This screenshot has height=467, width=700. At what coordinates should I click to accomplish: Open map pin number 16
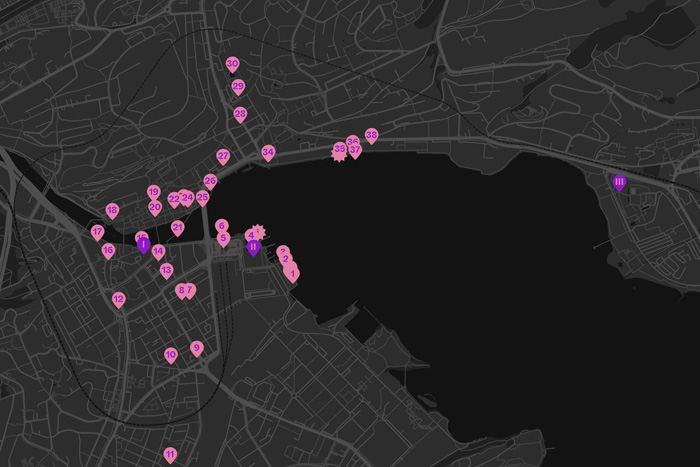pos(108,251)
